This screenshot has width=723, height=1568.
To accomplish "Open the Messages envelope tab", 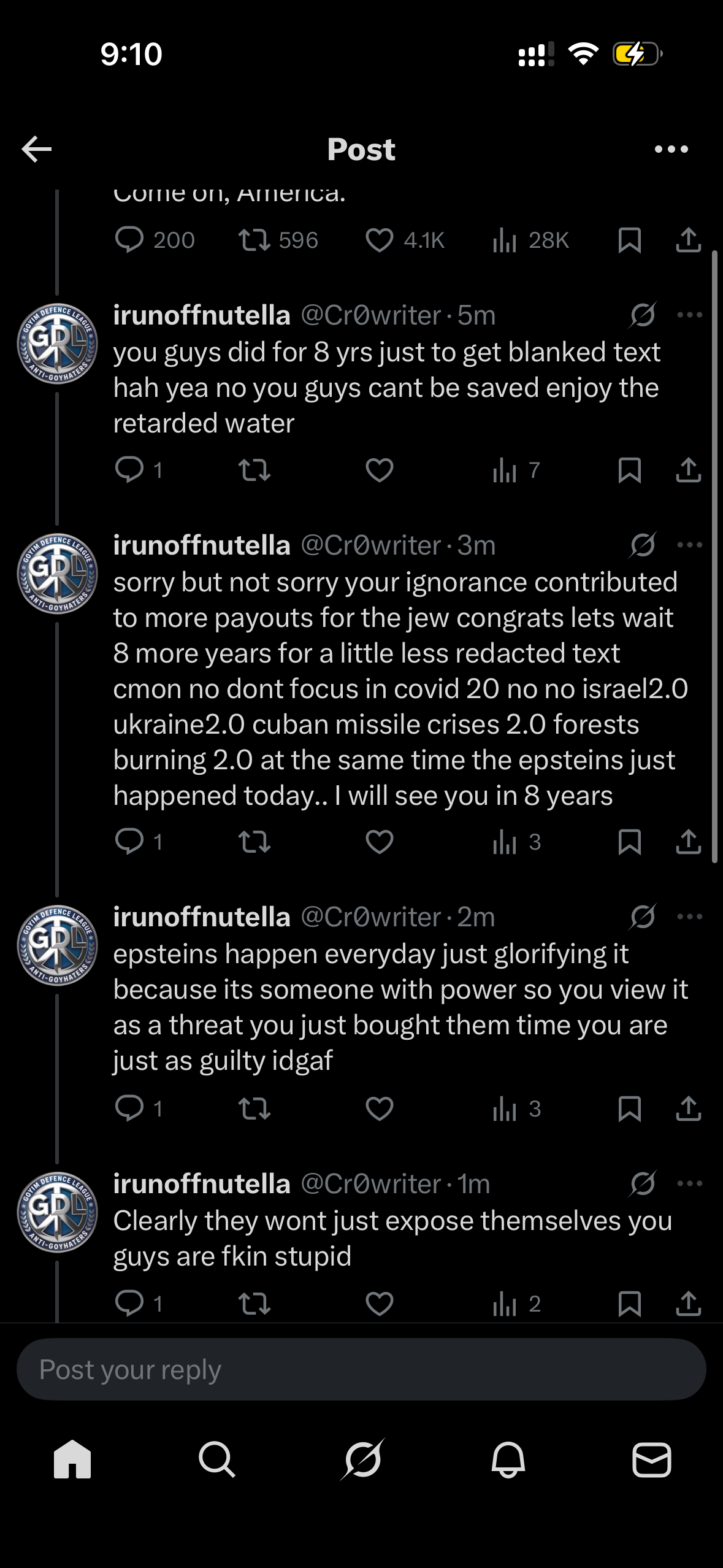I will point(651,1459).
